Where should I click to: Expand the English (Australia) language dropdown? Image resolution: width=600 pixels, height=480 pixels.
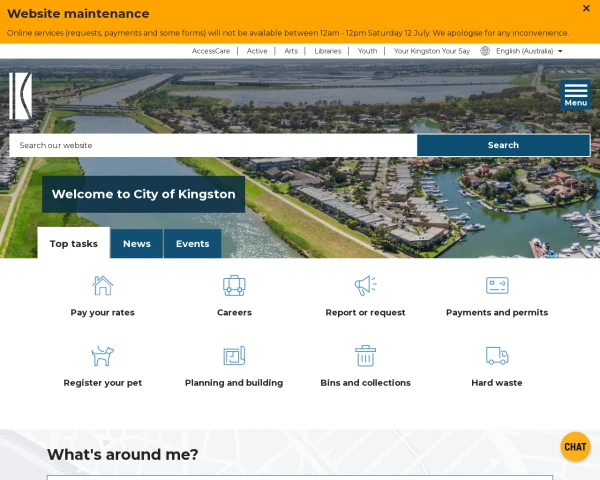point(529,51)
